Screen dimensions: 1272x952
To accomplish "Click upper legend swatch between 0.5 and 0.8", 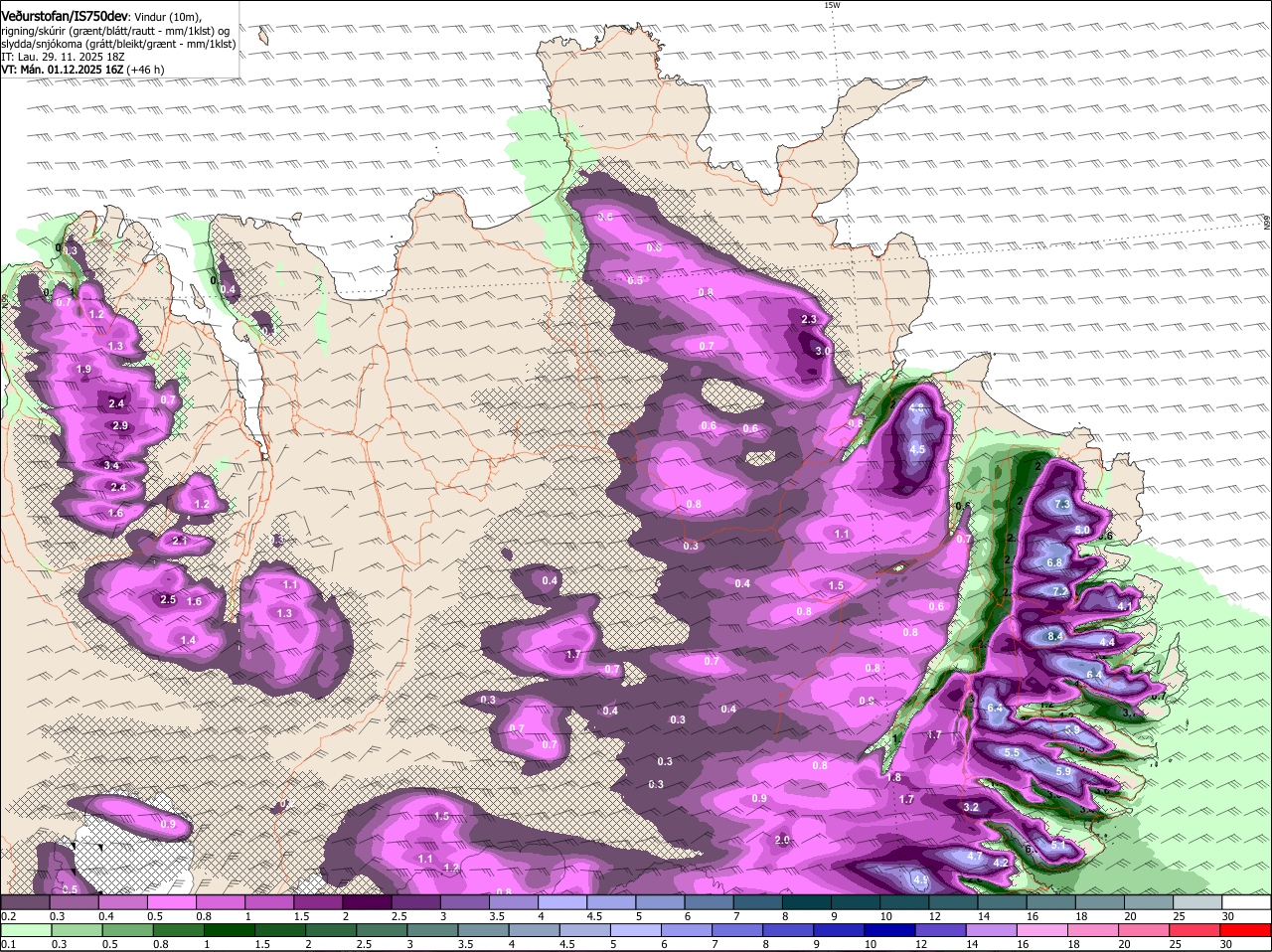I will [x=172, y=902].
